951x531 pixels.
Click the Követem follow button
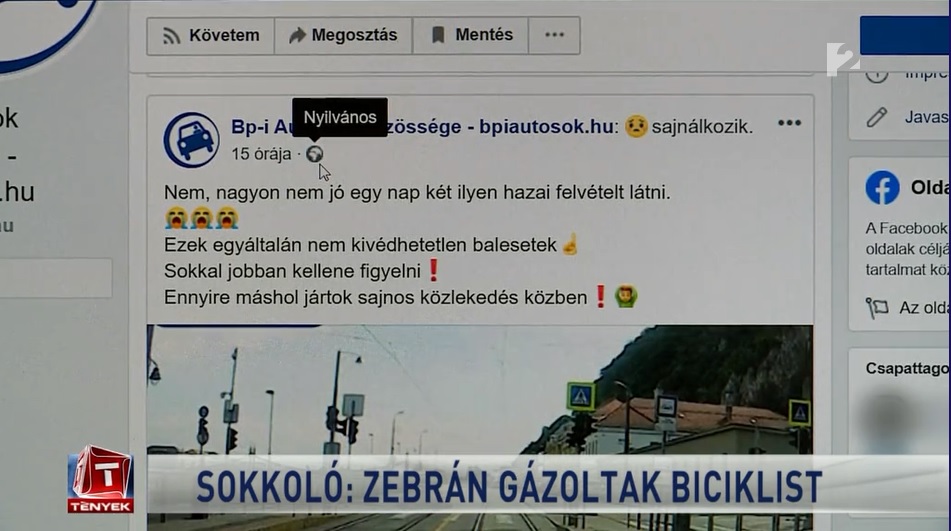[210, 36]
